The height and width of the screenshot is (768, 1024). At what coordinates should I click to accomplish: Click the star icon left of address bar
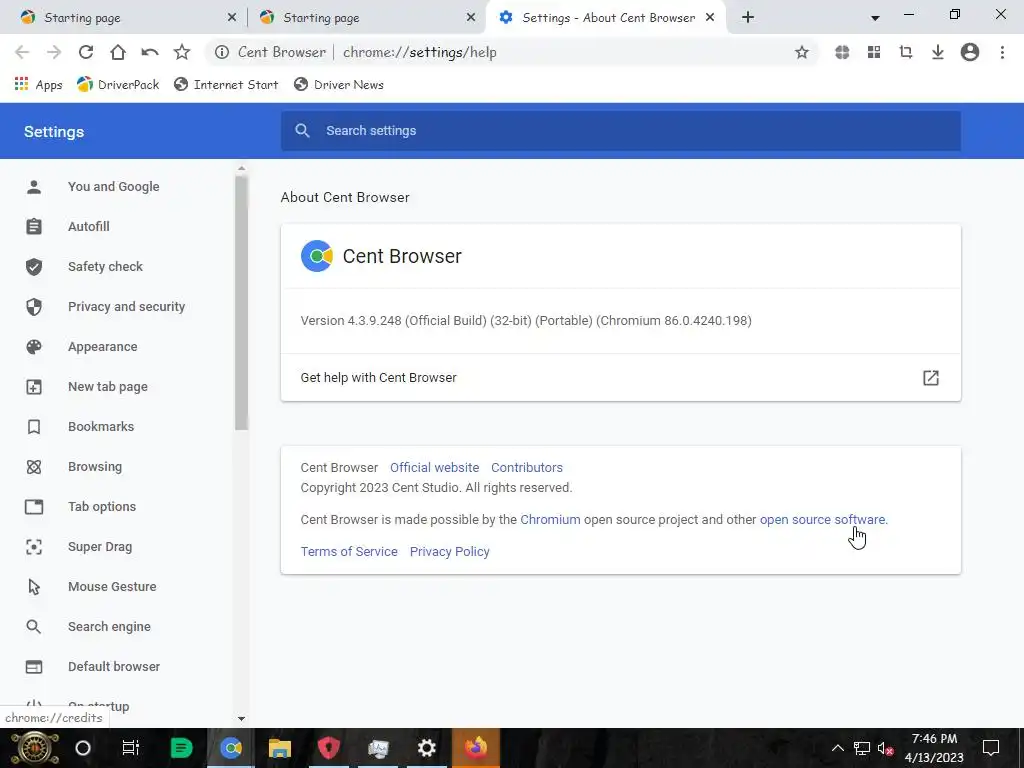point(182,52)
